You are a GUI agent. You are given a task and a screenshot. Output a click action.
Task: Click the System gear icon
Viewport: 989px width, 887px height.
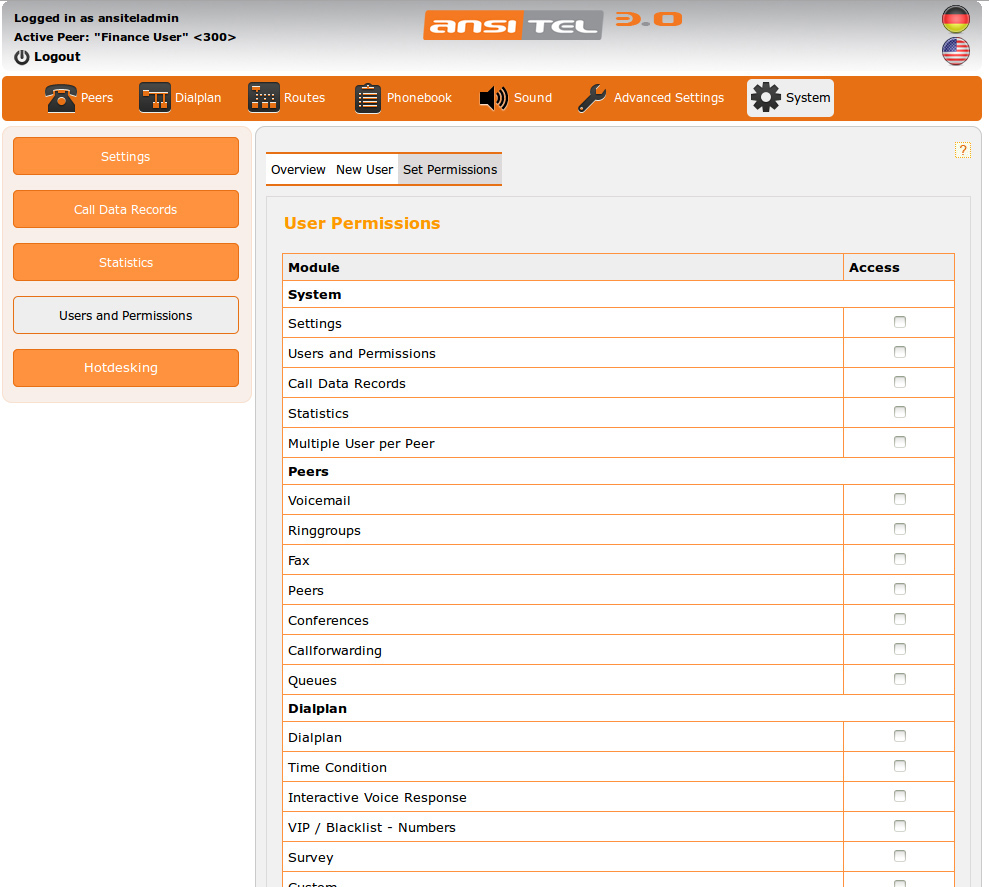pyautogui.click(x=766, y=98)
